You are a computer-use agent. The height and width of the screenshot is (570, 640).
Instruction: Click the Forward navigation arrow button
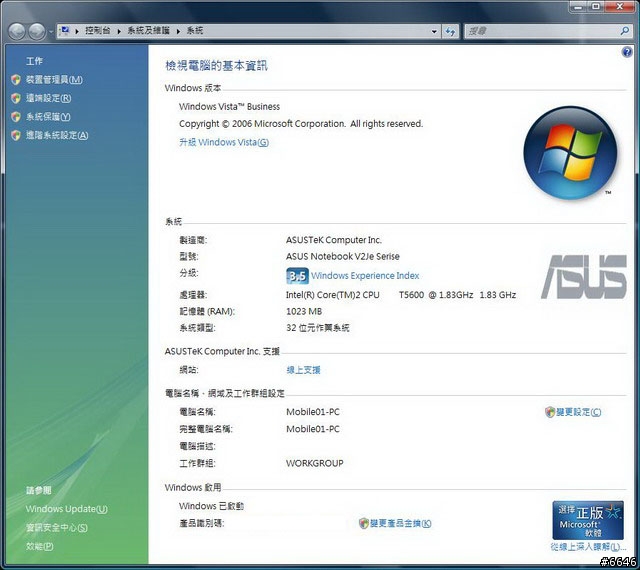[37, 31]
